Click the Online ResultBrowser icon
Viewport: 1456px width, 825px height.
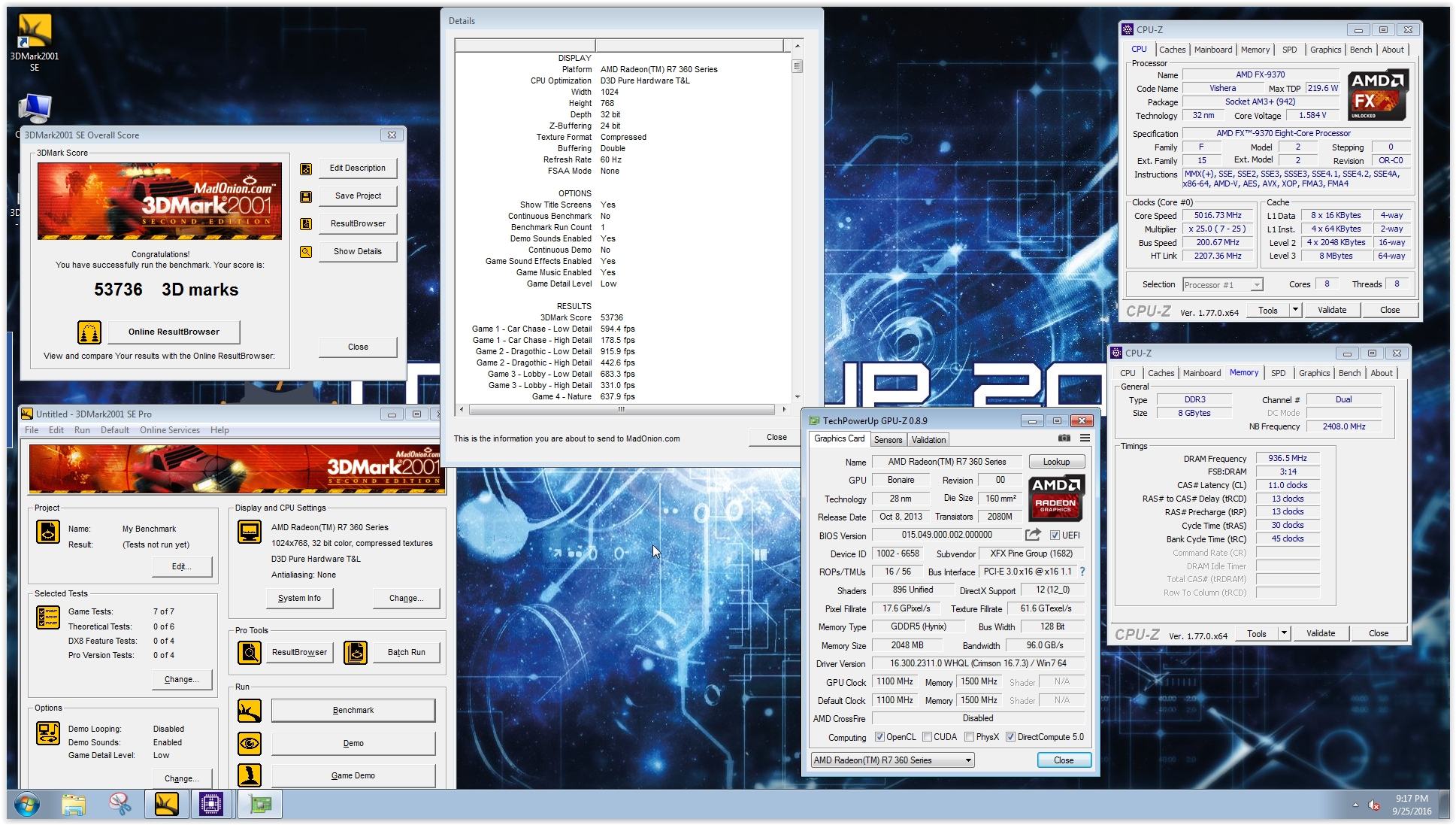coord(89,332)
